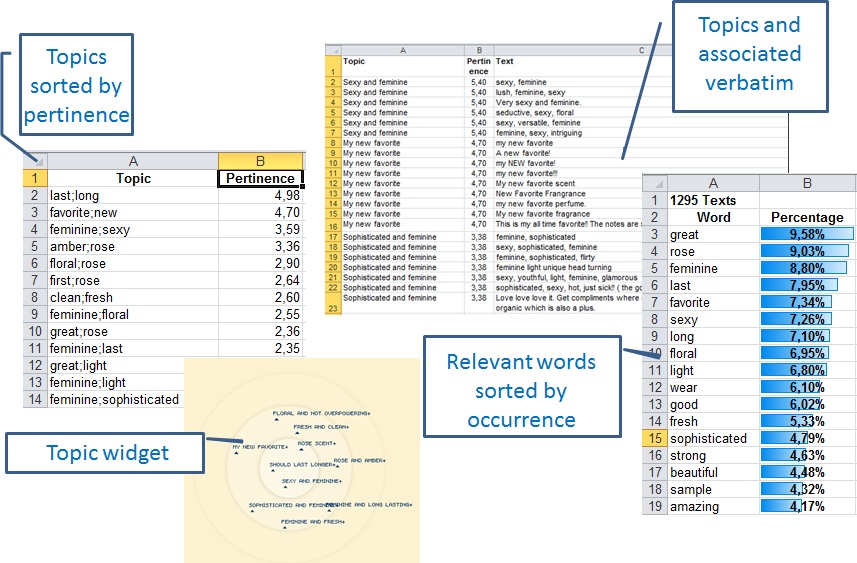Click pertinence value 2,90

(x=260, y=263)
